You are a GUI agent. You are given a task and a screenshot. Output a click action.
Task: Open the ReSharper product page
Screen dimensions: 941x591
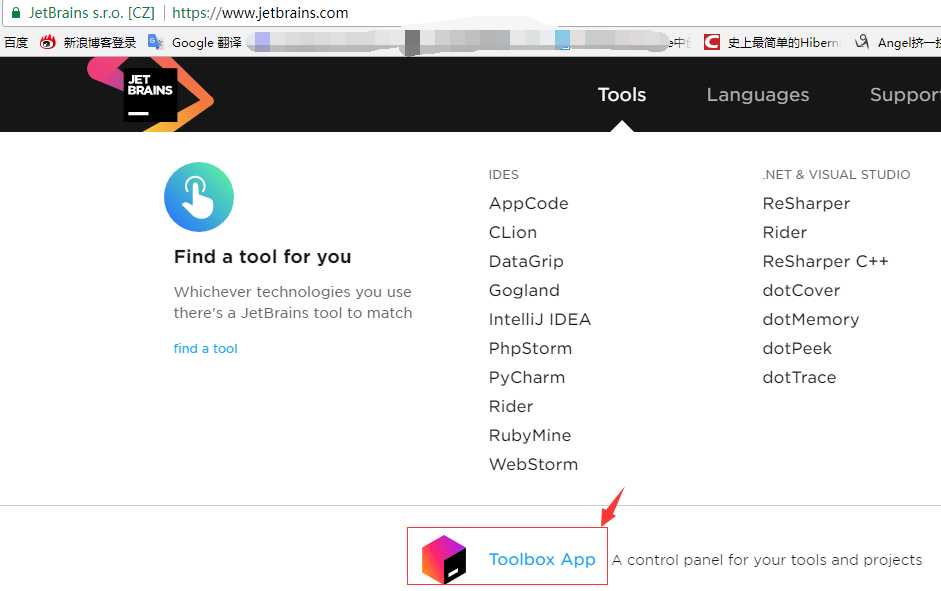click(806, 203)
